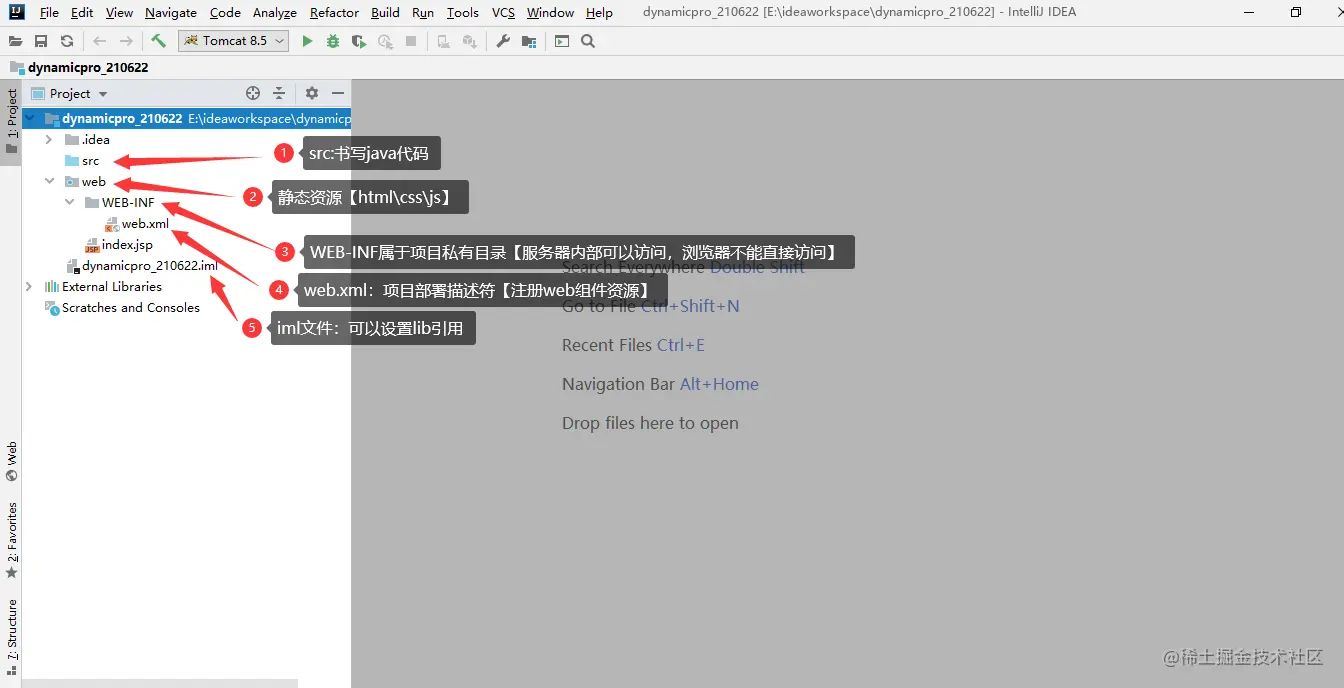Open the Tomcat 8.5 run configuration dropdown

point(278,41)
